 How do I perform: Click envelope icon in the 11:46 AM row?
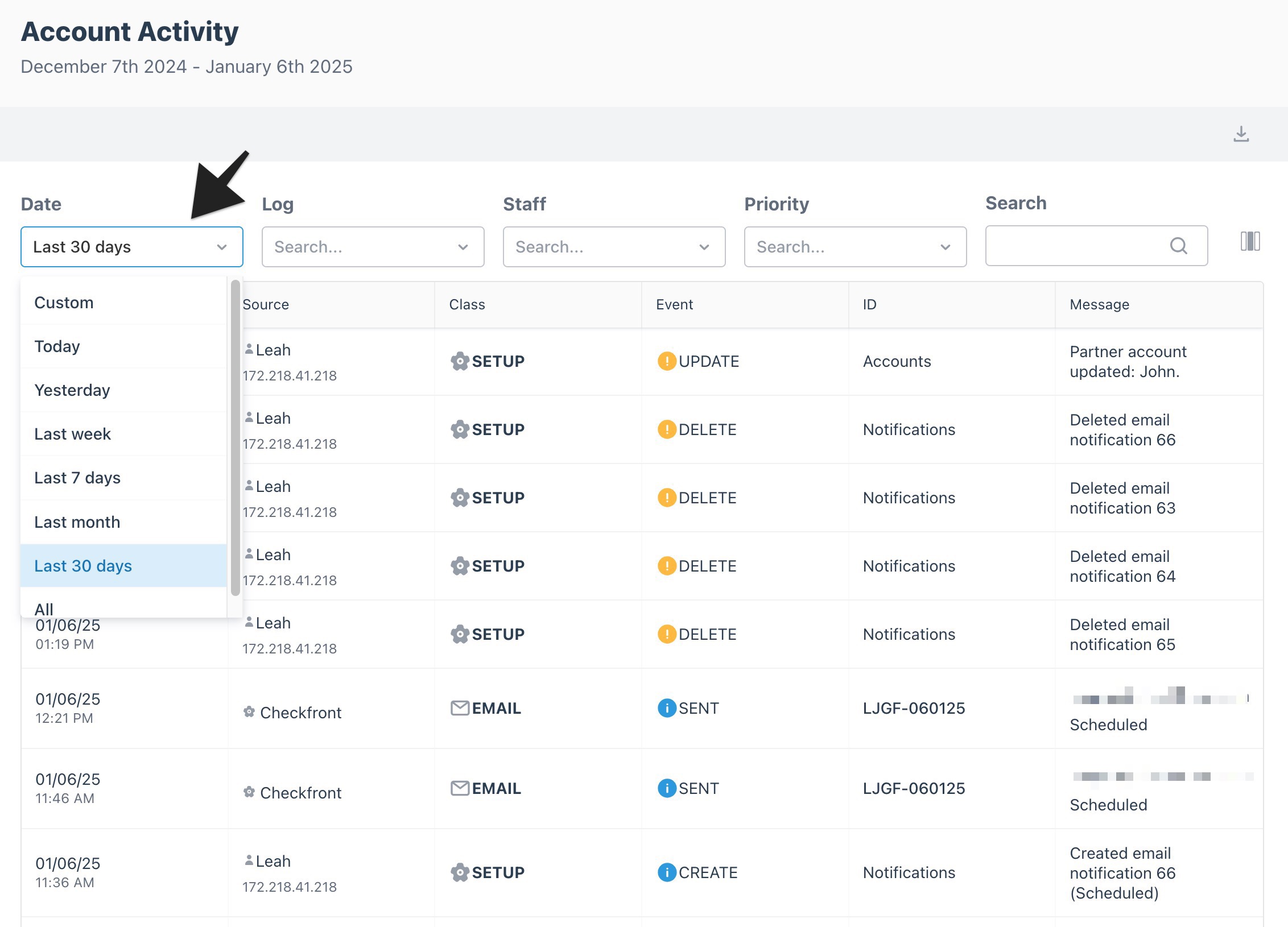coord(460,788)
